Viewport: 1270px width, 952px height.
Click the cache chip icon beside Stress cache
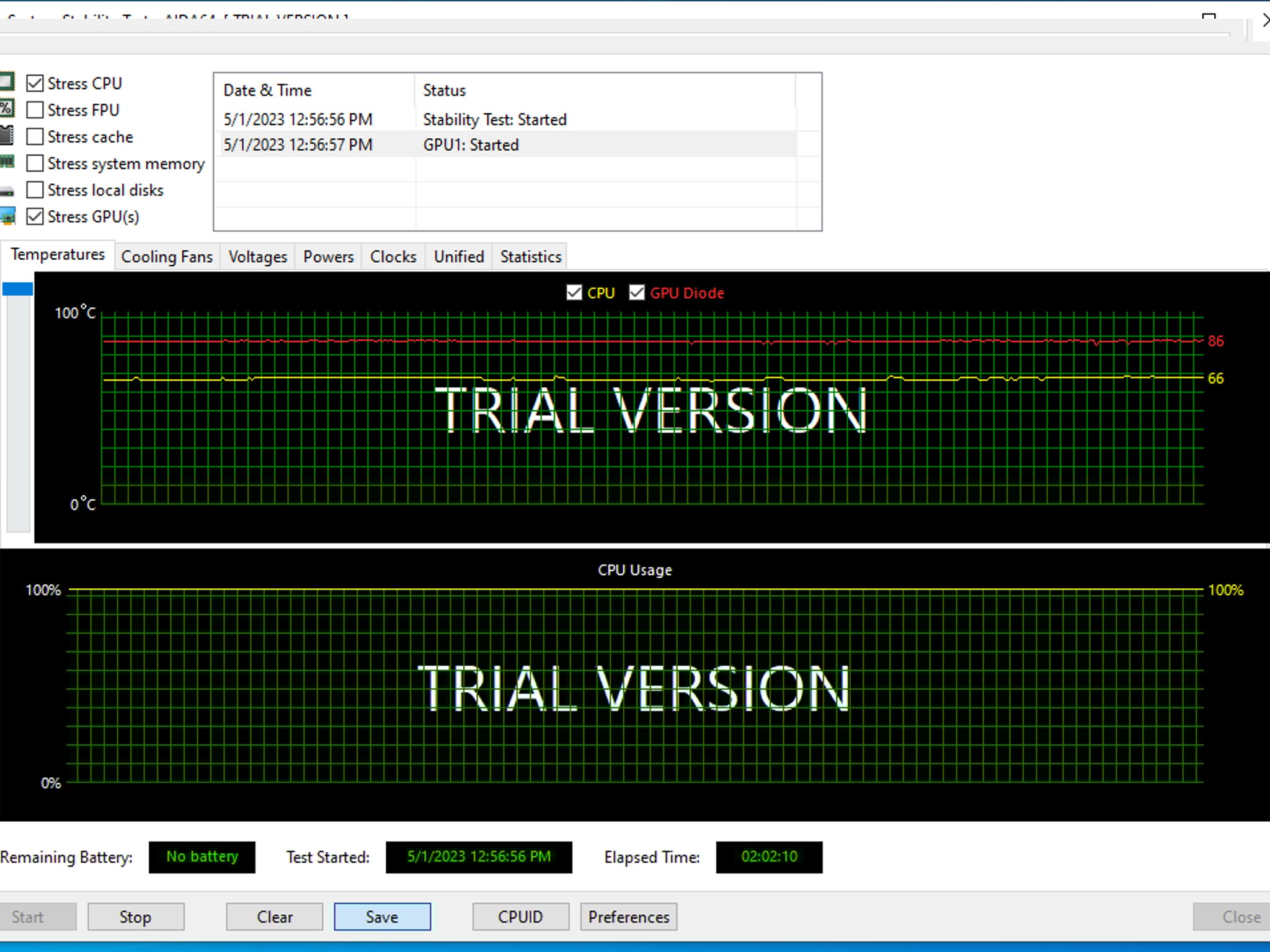point(6,136)
